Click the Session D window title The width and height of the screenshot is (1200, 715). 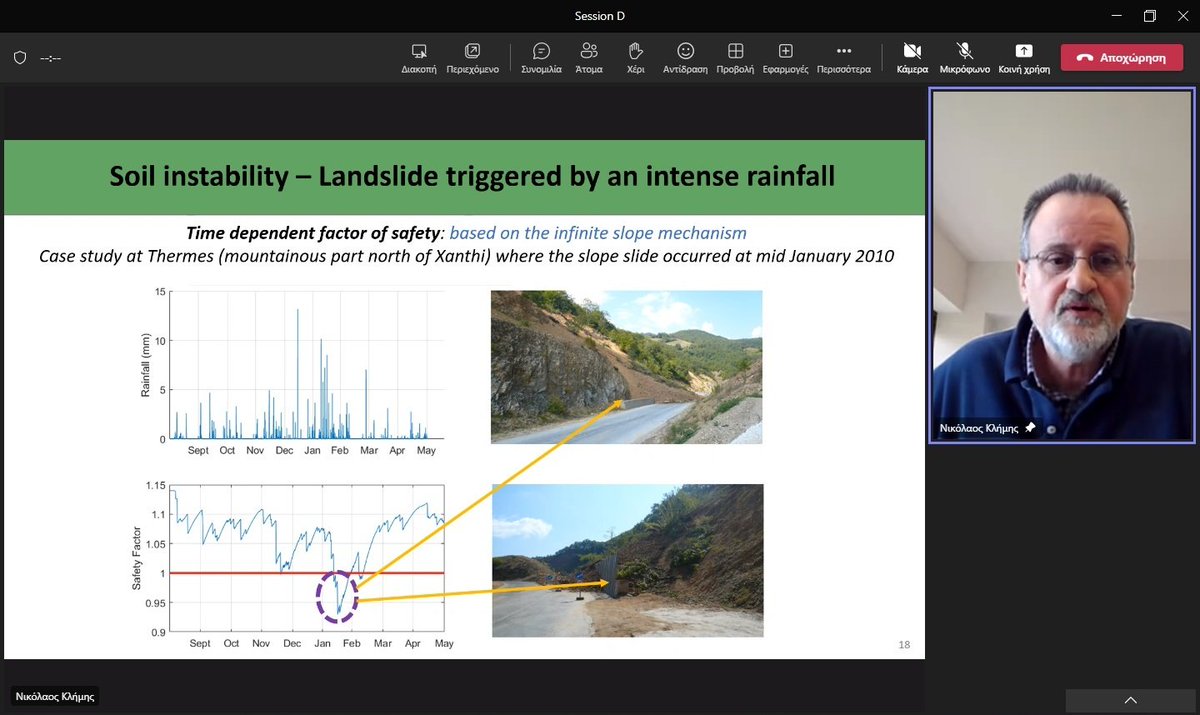pos(599,15)
